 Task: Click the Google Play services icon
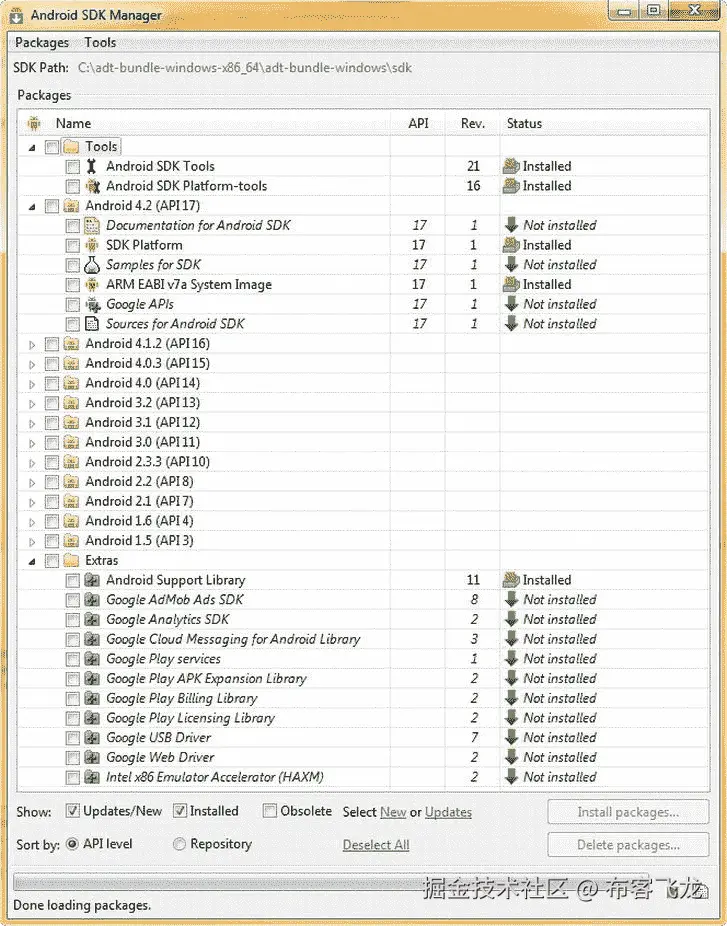pyautogui.click(x=92, y=658)
